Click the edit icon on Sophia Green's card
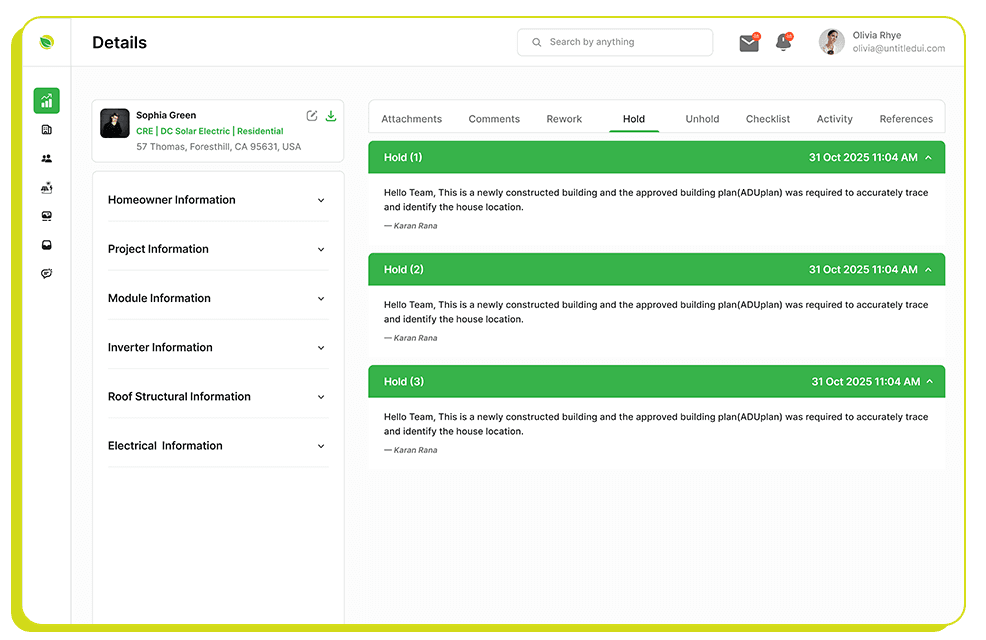This screenshot has width=986, height=640. 312,116
